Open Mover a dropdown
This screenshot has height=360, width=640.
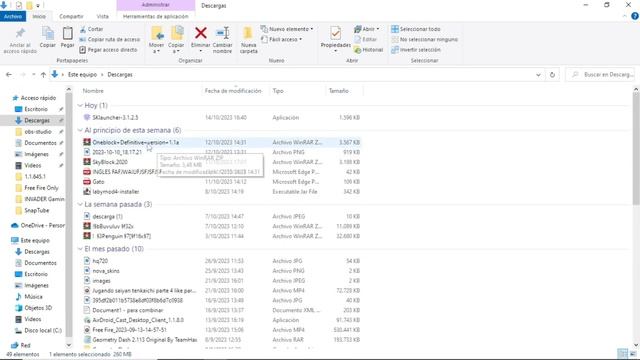[x=156, y=40]
